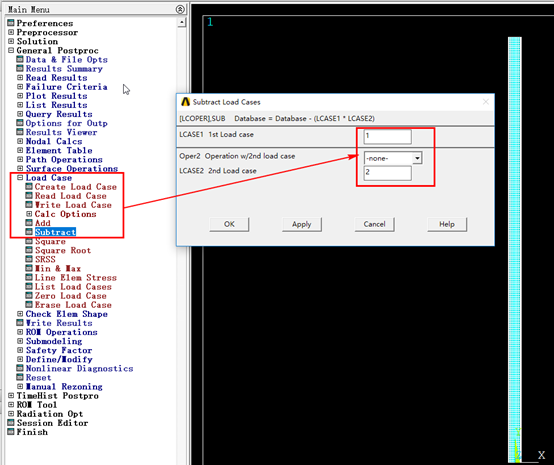This screenshot has height=465, width=554.
Task: Expand the Safety Factor node
Action: pos(20,350)
